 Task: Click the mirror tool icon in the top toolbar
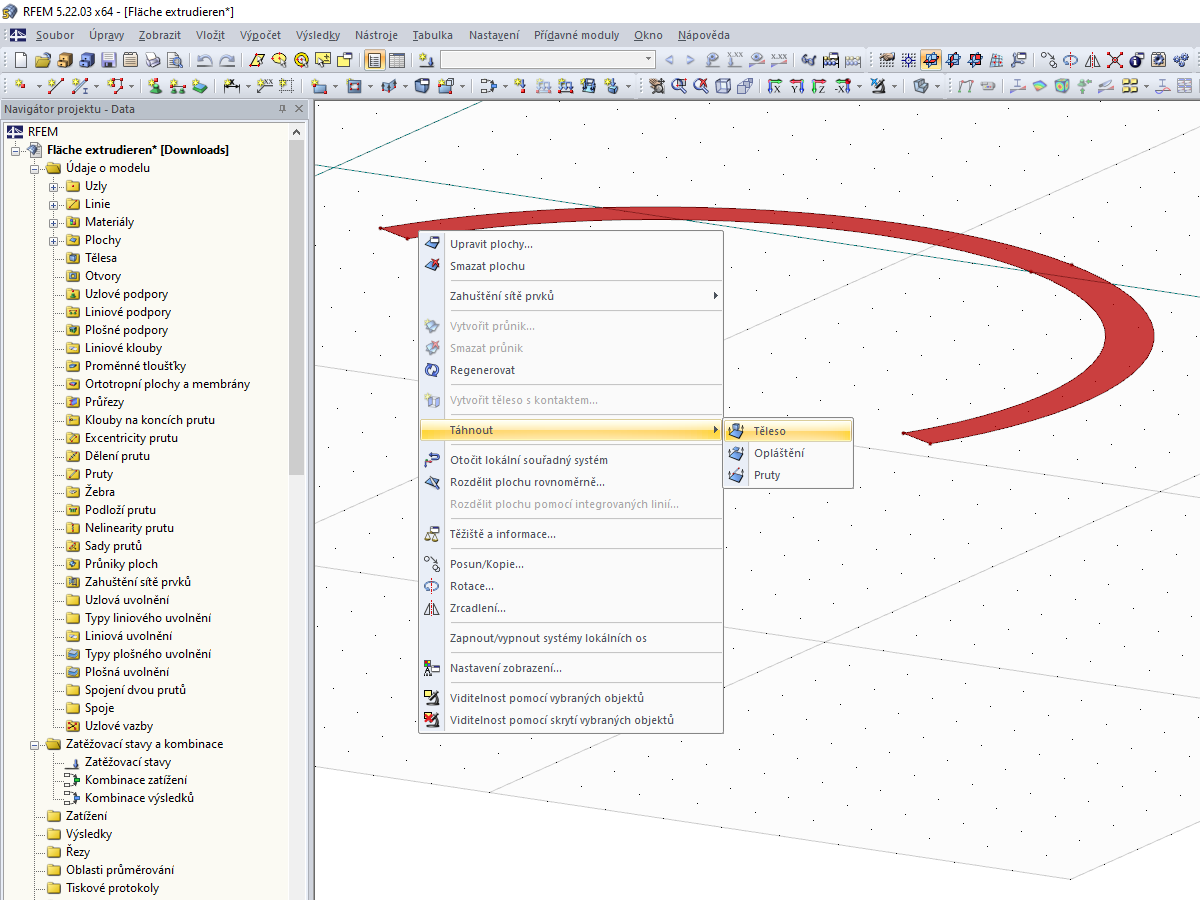[x=1093, y=60]
